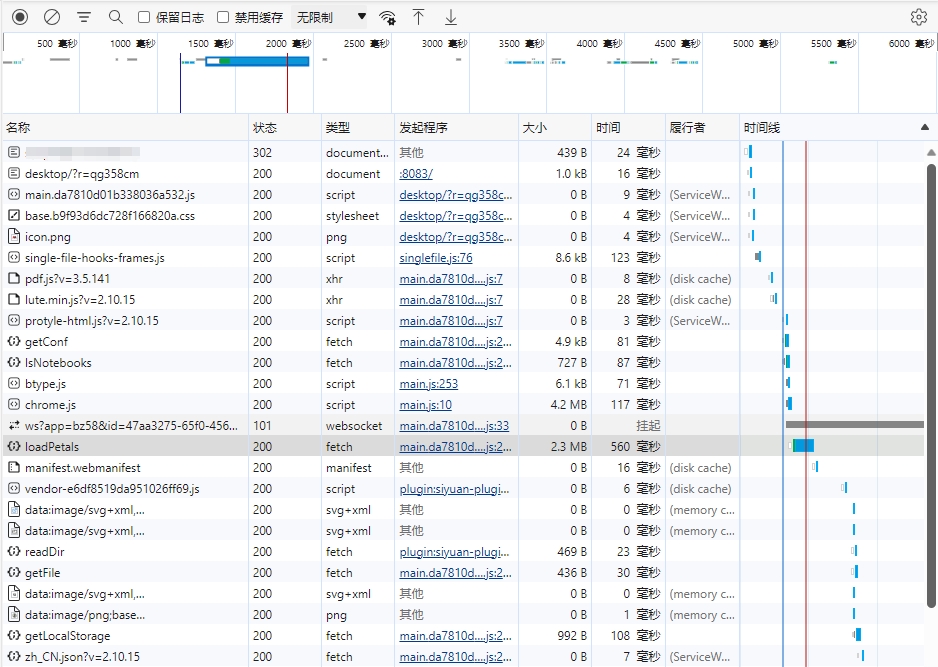
Task: Open network settings gear icon
Action: click(x=918, y=17)
